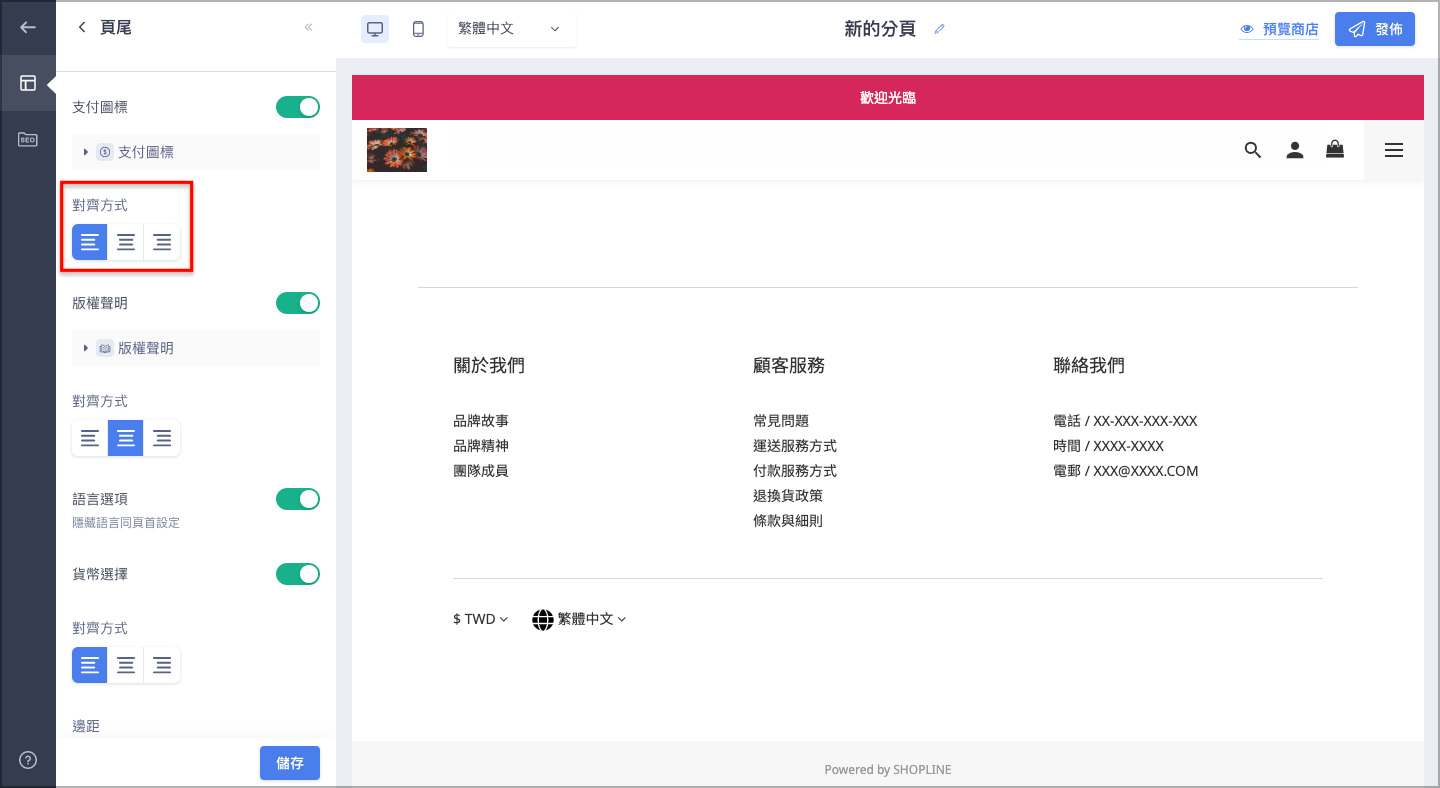Switch to desktop preview mode
Image resolution: width=1440 pixels, height=788 pixels.
[x=375, y=29]
